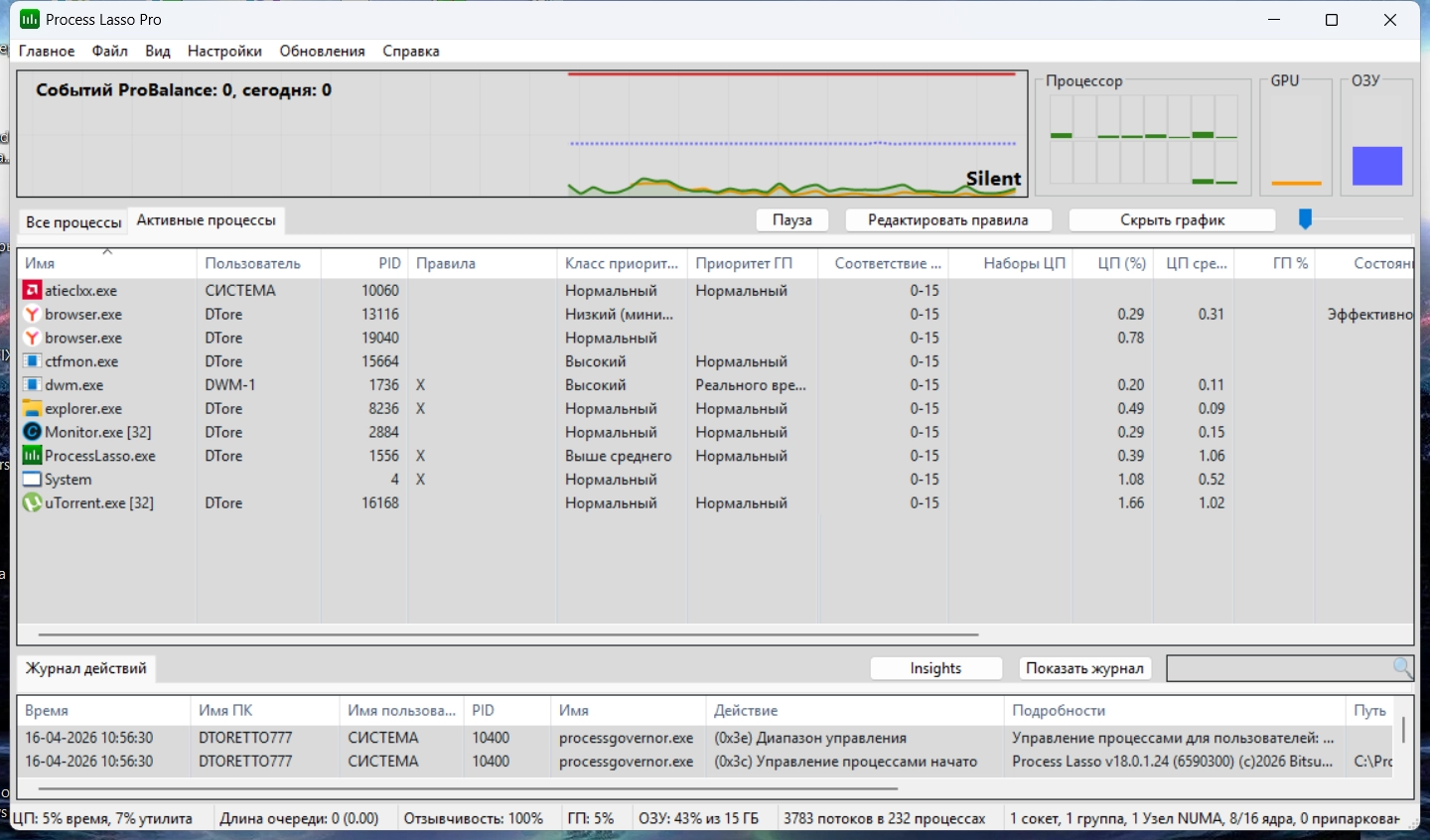Click Показать журнал button
This screenshot has height=840, width=1430.
point(1085,669)
